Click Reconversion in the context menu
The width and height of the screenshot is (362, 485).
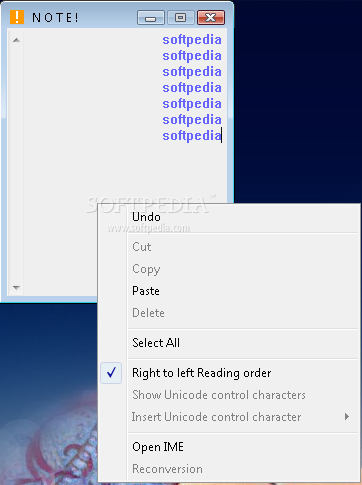coord(229,469)
